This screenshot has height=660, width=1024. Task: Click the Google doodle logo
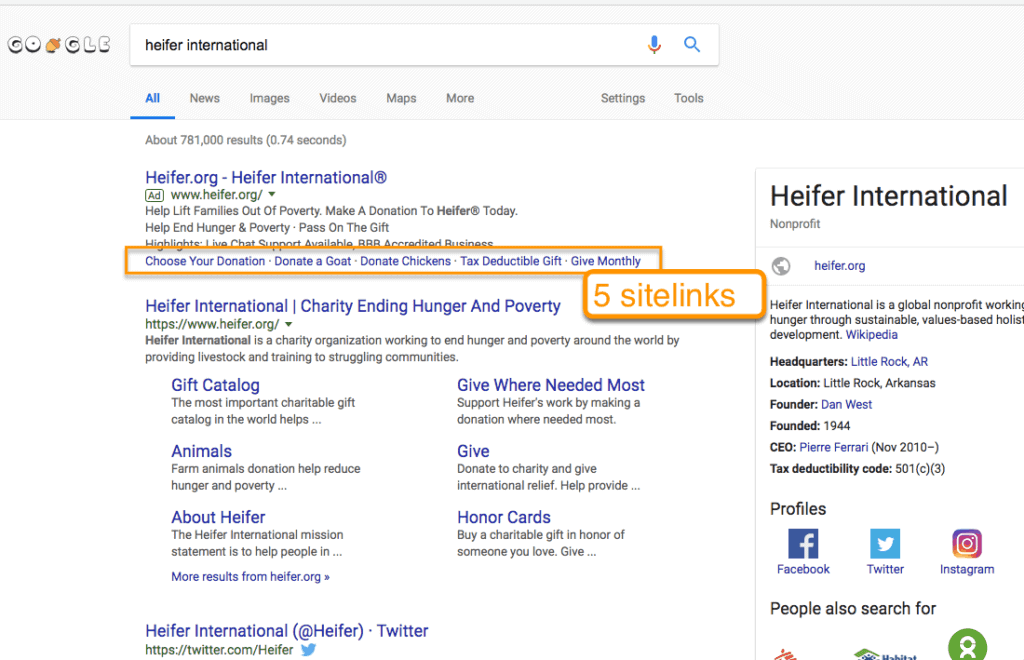[x=59, y=44]
